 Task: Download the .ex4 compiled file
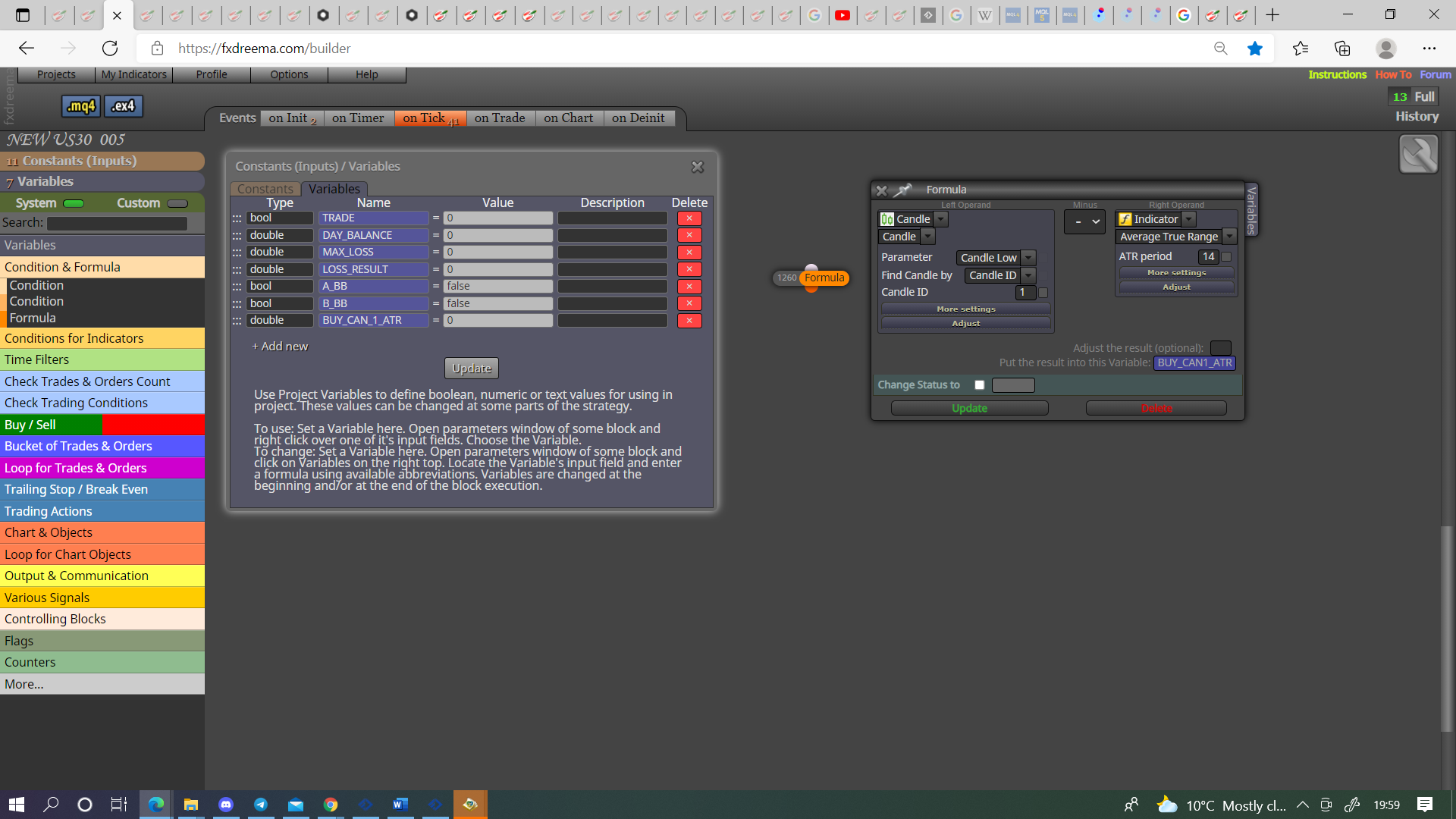(123, 106)
